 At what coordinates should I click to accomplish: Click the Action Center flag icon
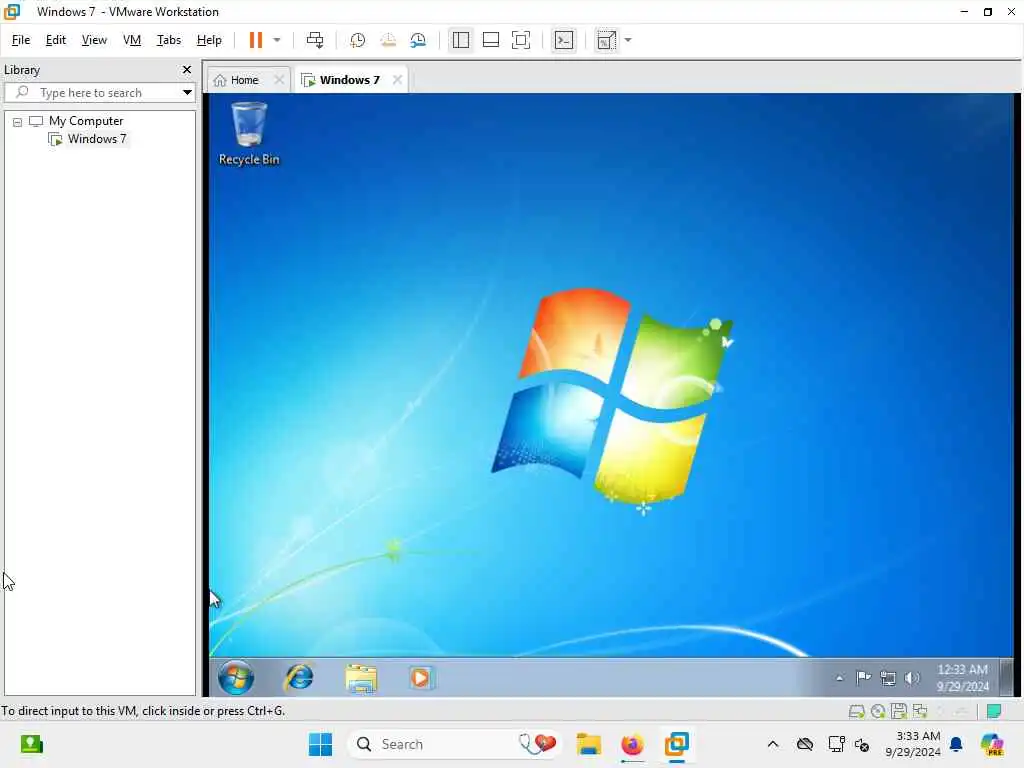(x=863, y=678)
